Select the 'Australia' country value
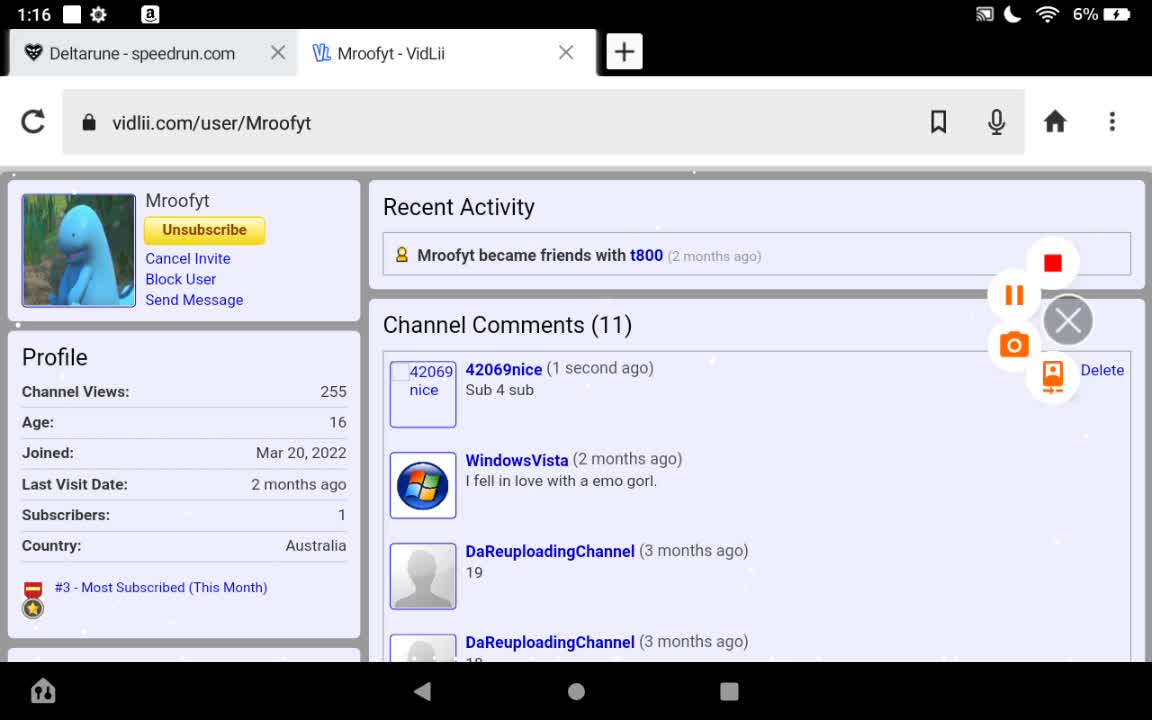This screenshot has width=1152, height=720. tap(316, 545)
